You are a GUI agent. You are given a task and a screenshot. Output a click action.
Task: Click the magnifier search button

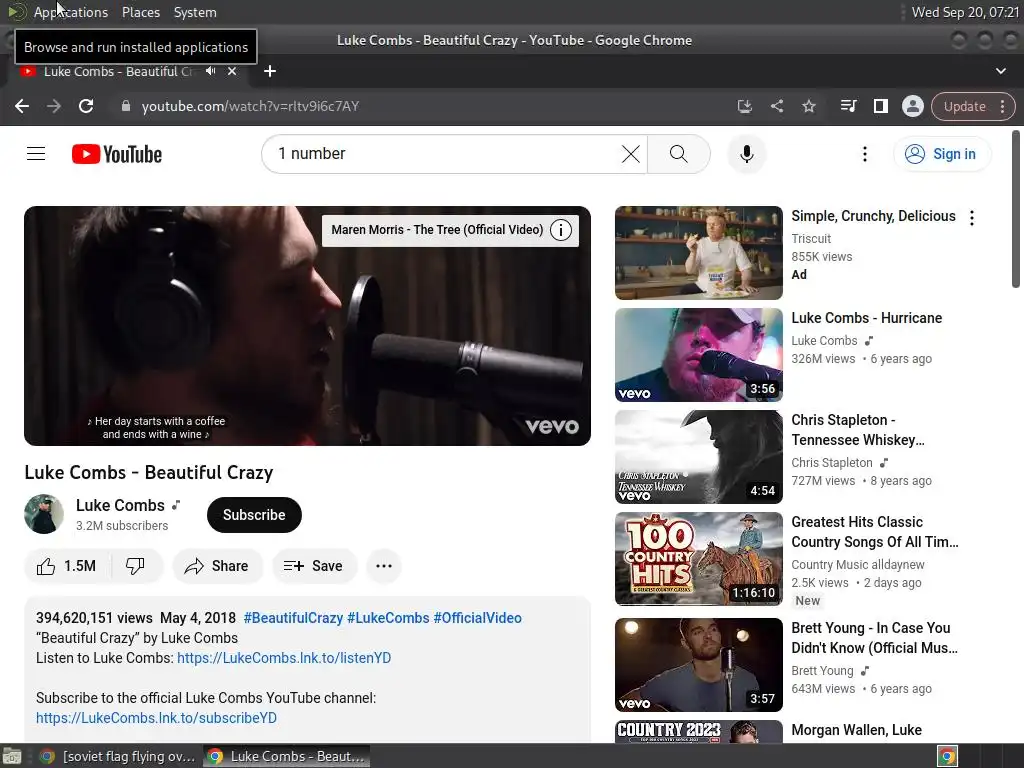click(679, 154)
